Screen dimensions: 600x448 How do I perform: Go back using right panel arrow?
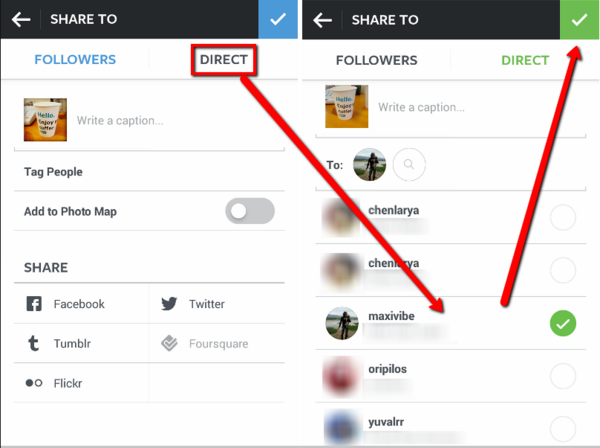click(x=323, y=20)
